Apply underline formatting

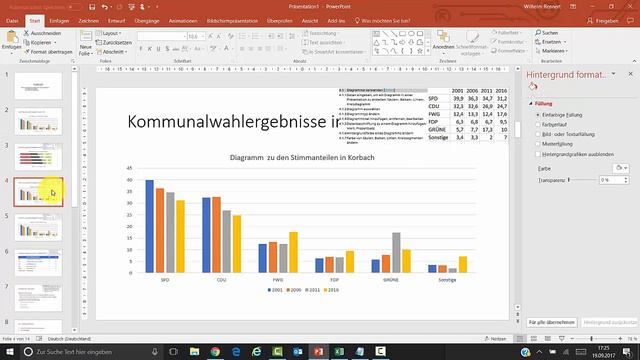(x=158, y=49)
